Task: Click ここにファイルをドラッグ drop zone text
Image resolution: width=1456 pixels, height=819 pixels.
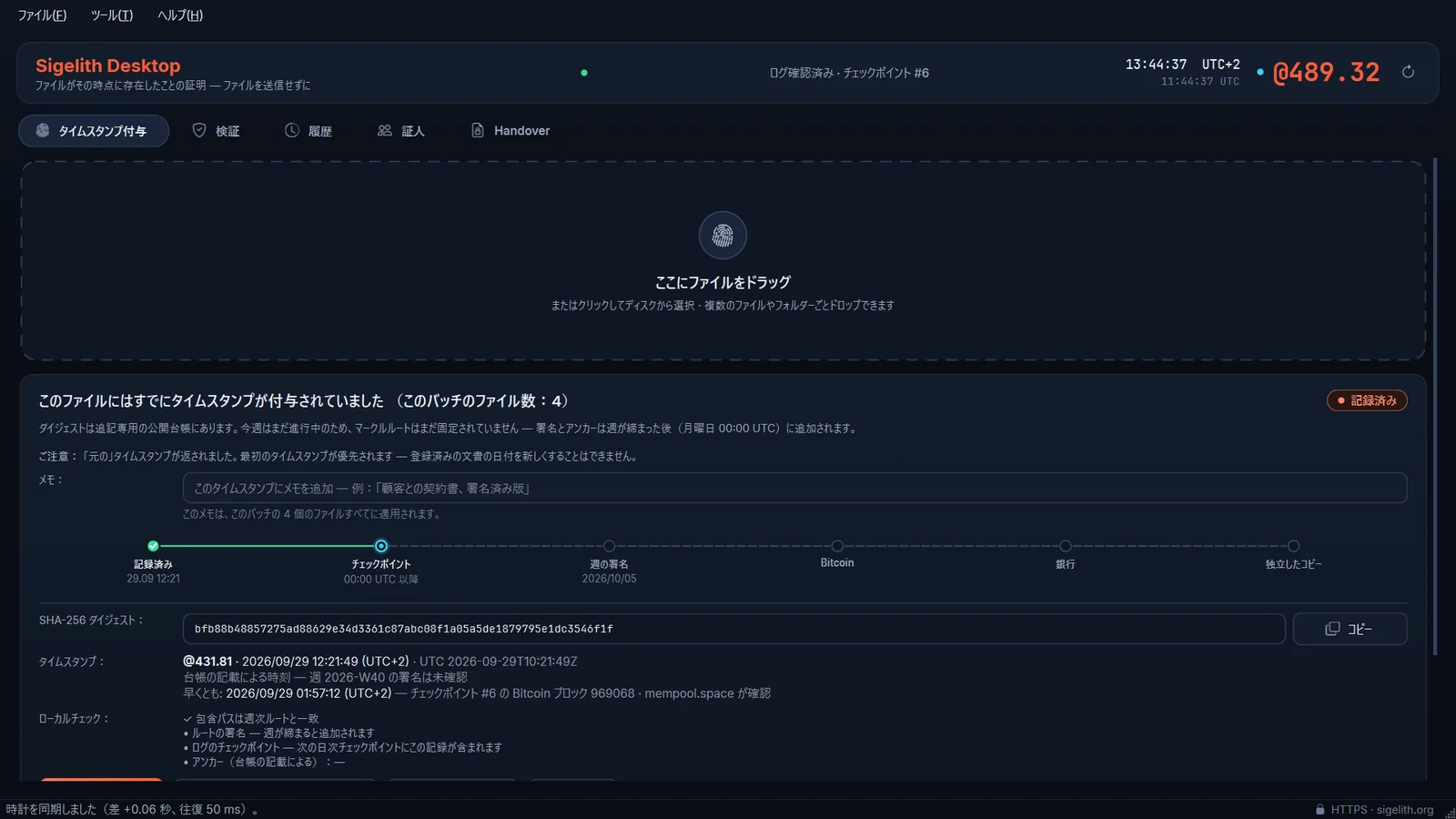Action: (x=723, y=282)
